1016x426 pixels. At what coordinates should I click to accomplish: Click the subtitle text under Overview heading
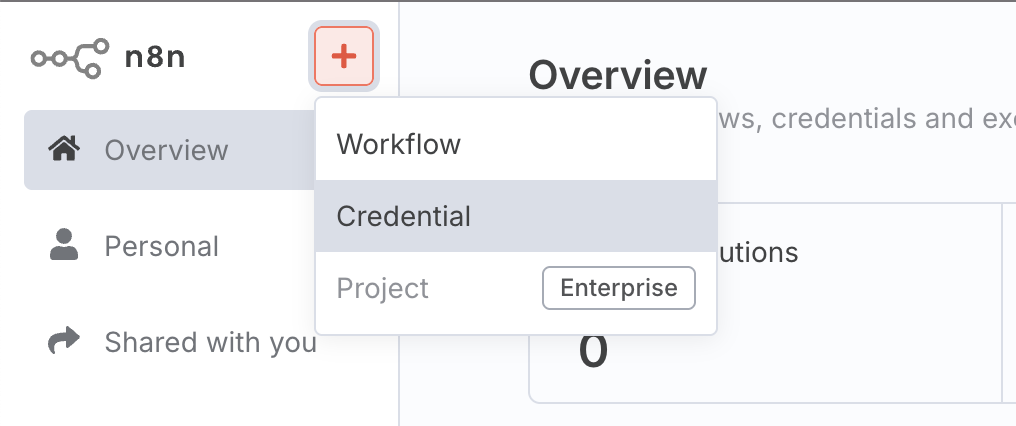coord(860,119)
